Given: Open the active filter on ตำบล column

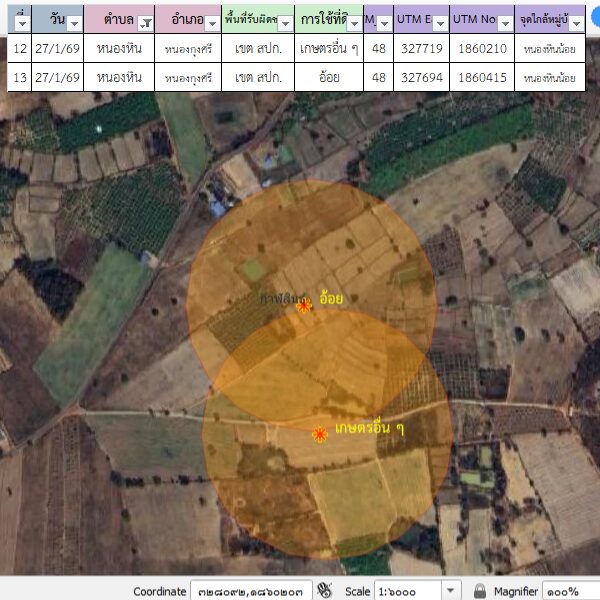Looking at the screenshot, I should (x=146, y=22).
